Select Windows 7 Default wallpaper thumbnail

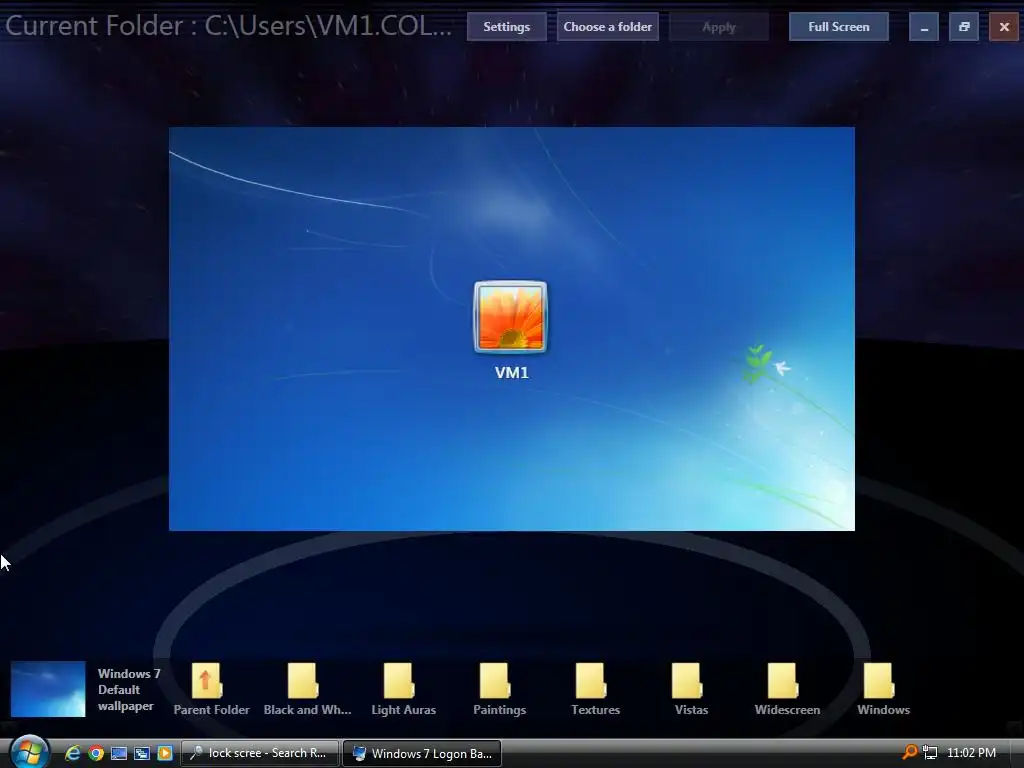pyautogui.click(x=48, y=689)
